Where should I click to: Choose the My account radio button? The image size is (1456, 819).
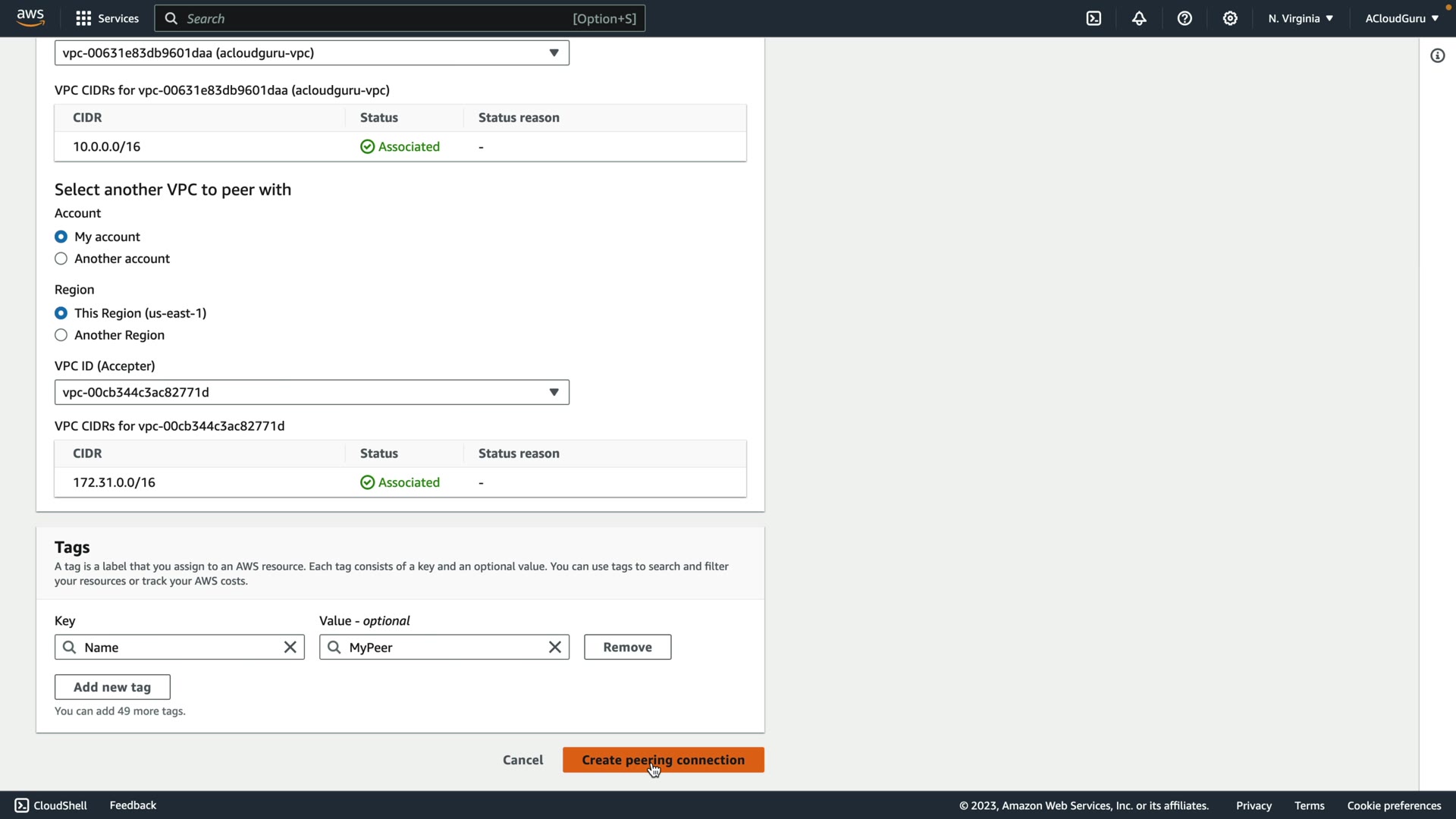61,237
